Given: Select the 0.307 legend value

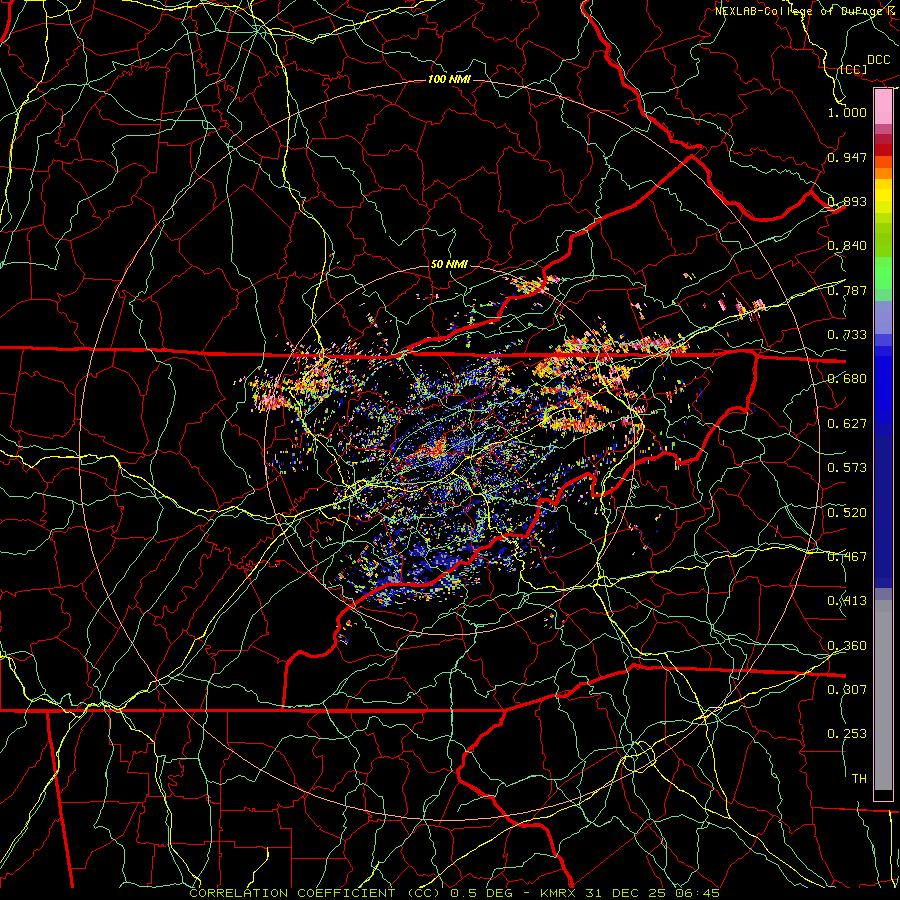Looking at the screenshot, I should point(847,690).
